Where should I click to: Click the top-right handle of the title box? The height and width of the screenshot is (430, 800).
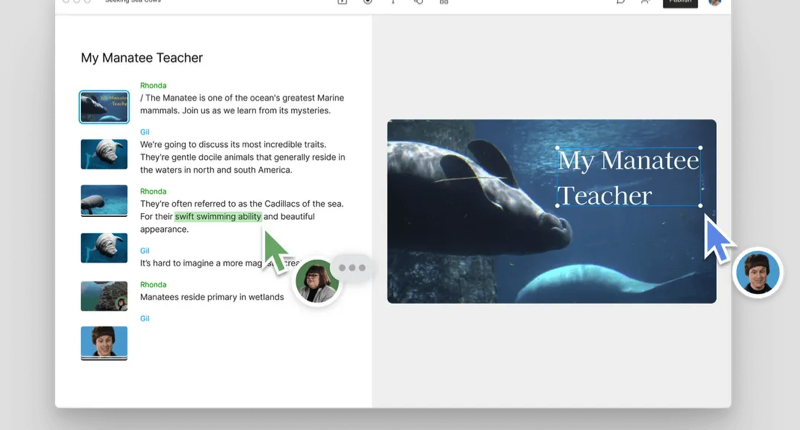pos(701,148)
